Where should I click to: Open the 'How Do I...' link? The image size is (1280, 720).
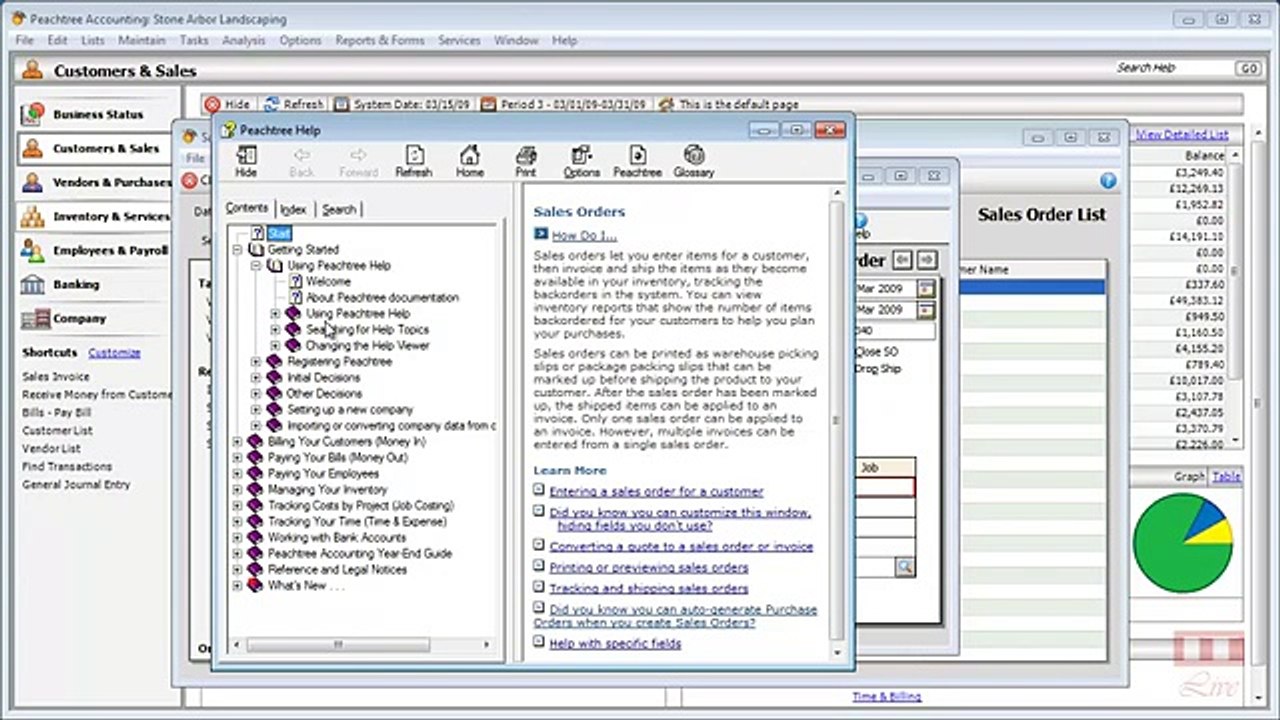(584, 236)
